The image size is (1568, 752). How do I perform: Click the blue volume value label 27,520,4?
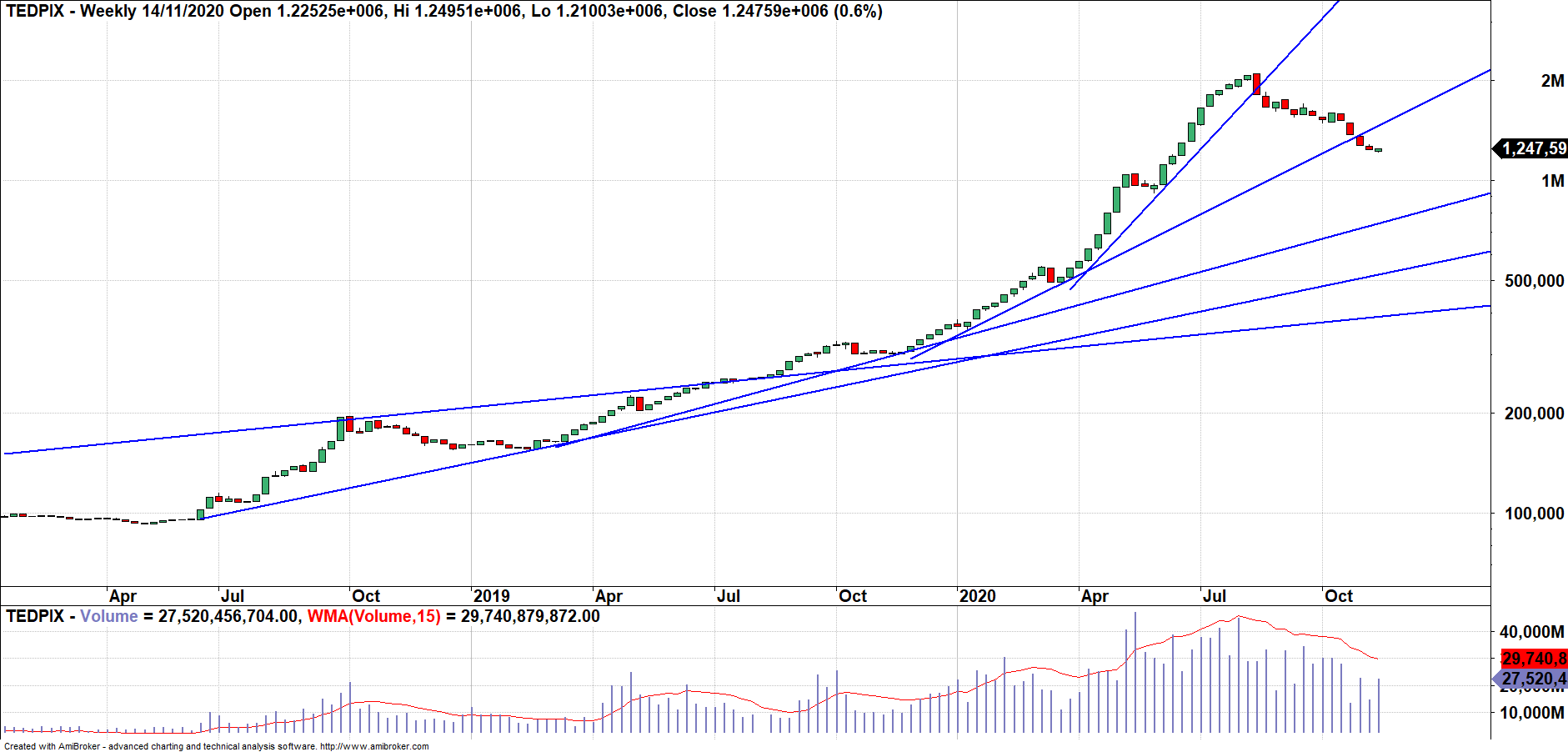(1533, 679)
